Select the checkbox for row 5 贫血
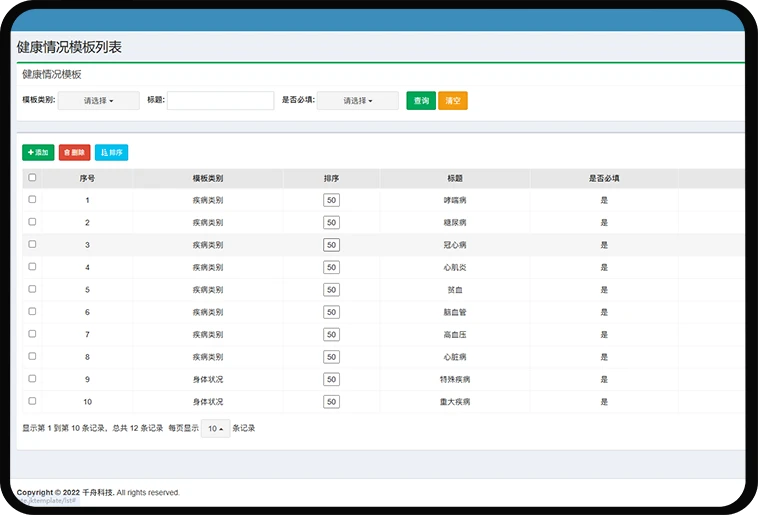 [32, 289]
